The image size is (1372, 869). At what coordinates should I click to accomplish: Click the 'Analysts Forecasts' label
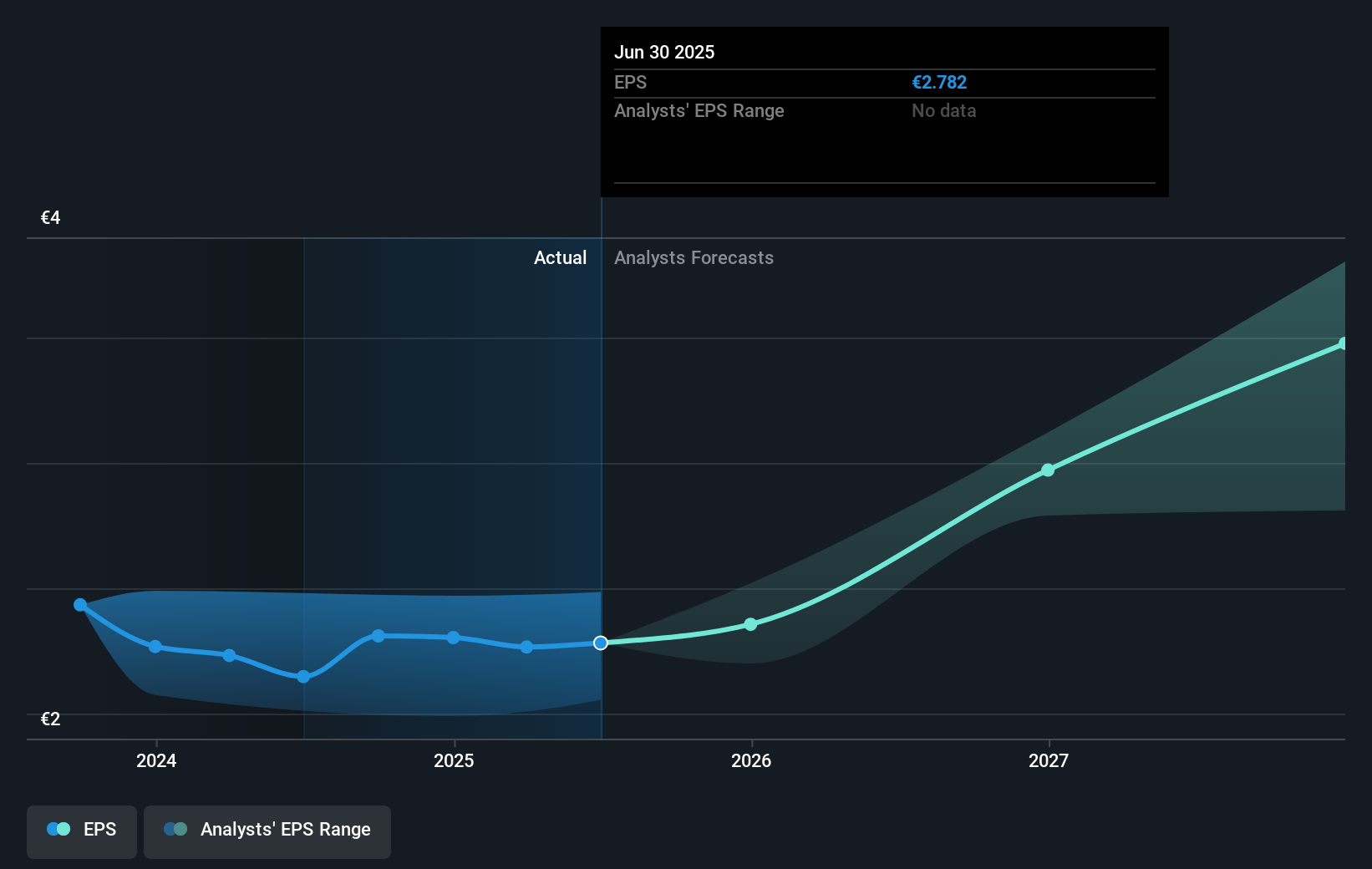pos(694,258)
